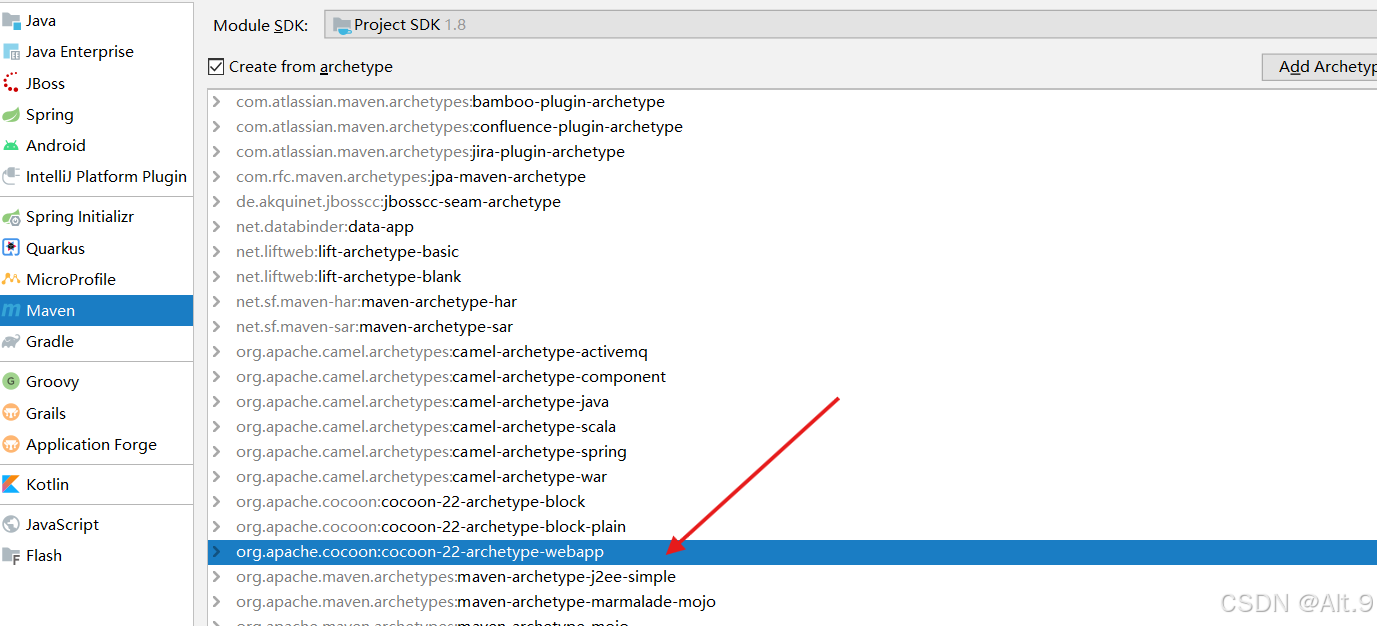Select the lift-archetype-blank archetype
The image size is (1377, 626).
792,277
